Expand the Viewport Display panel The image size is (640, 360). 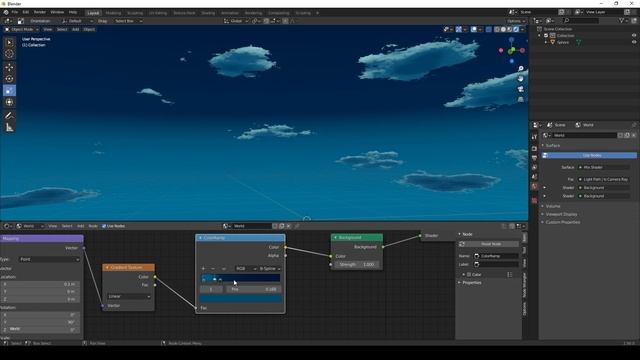coord(561,214)
